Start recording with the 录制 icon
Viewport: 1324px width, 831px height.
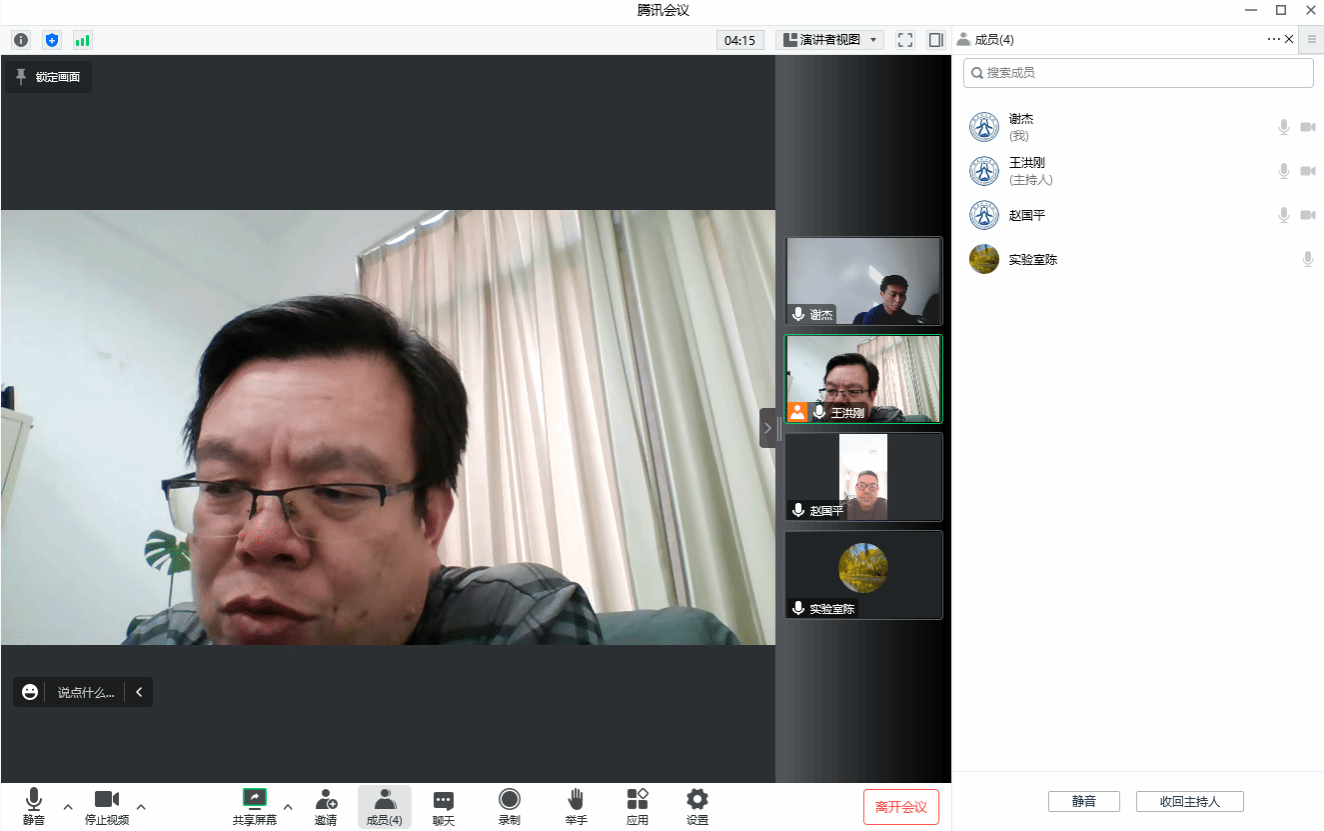click(509, 806)
